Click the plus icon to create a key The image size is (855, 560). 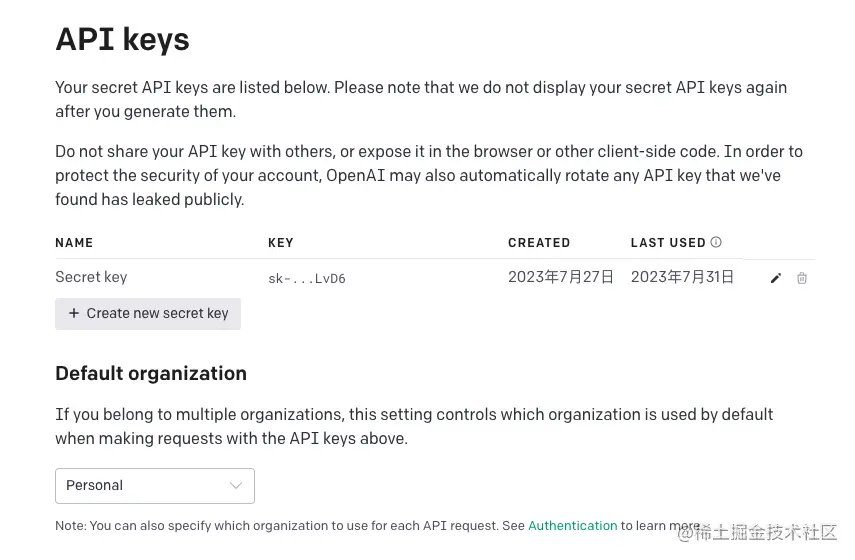74,313
